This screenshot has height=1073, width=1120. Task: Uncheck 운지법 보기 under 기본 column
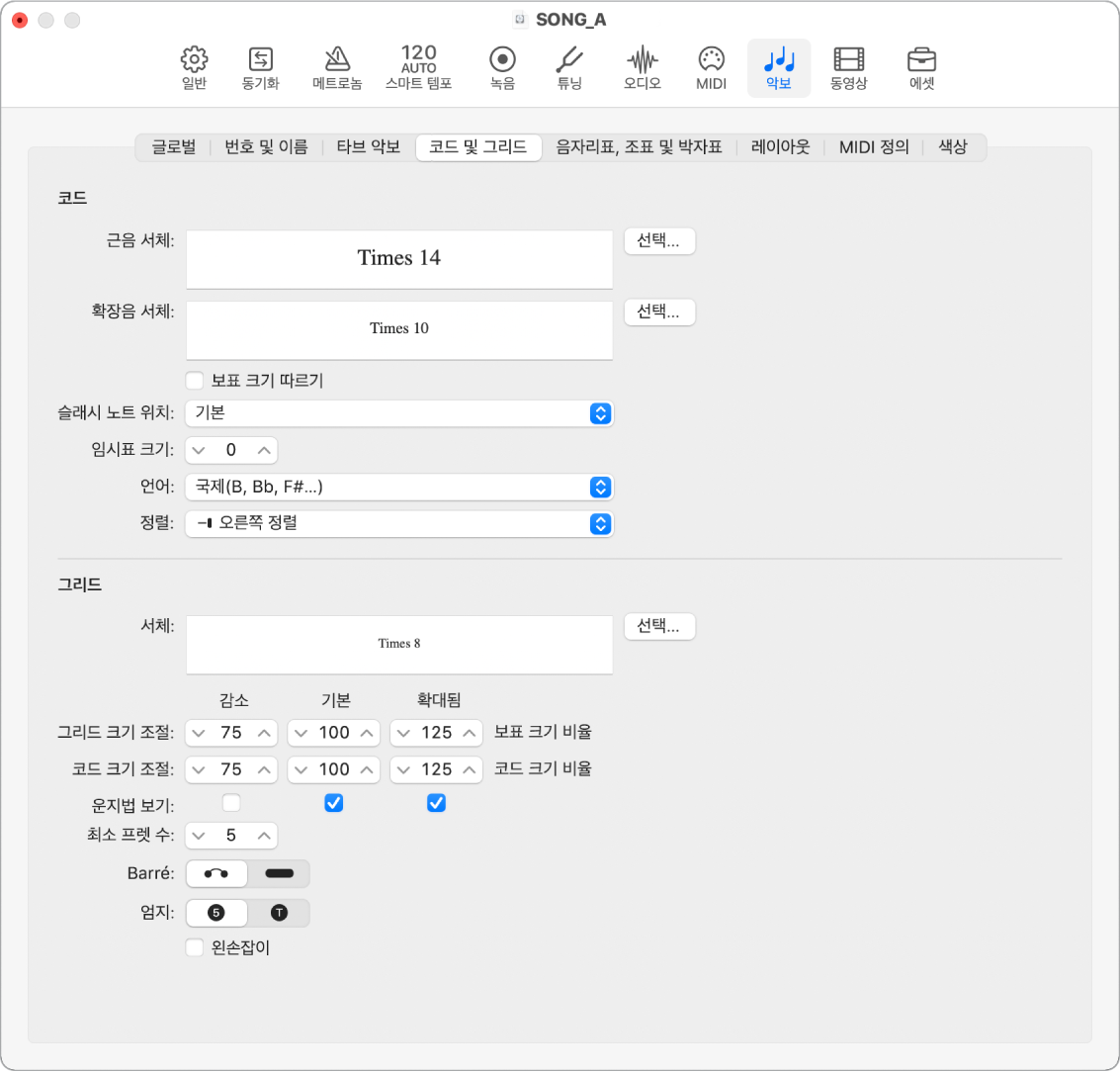(334, 803)
